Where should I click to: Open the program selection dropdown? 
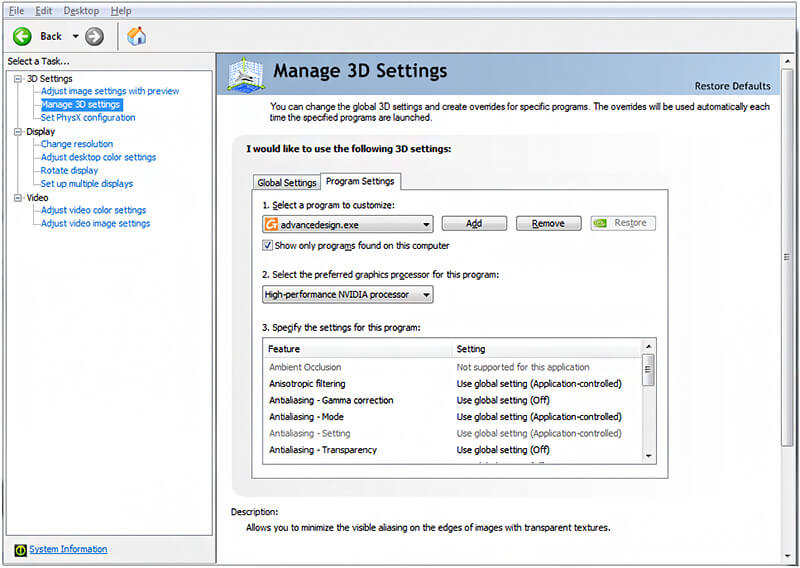(347, 224)
